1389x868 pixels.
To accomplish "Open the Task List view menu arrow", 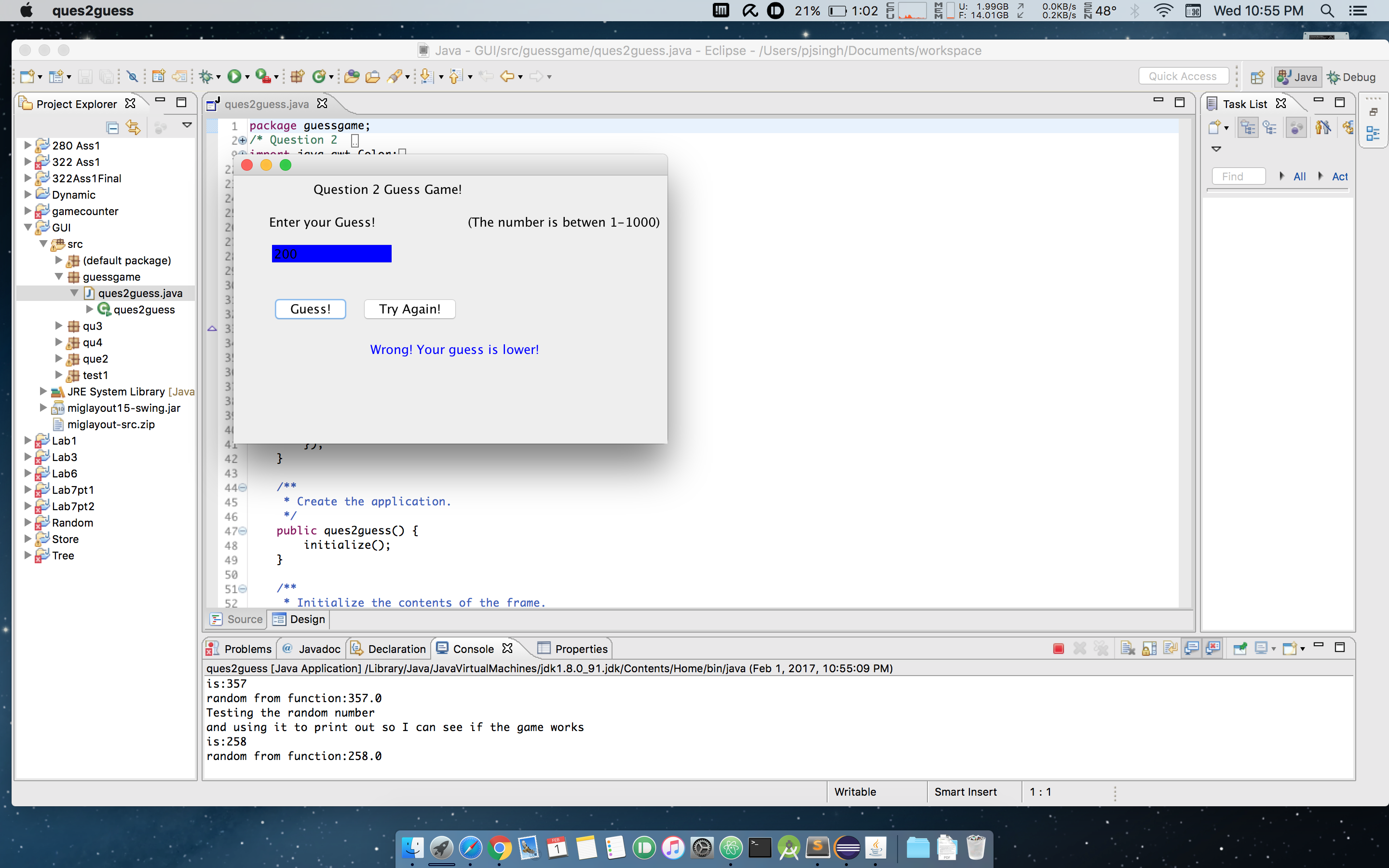I will pyautogui.click(x=1216, y=149).
